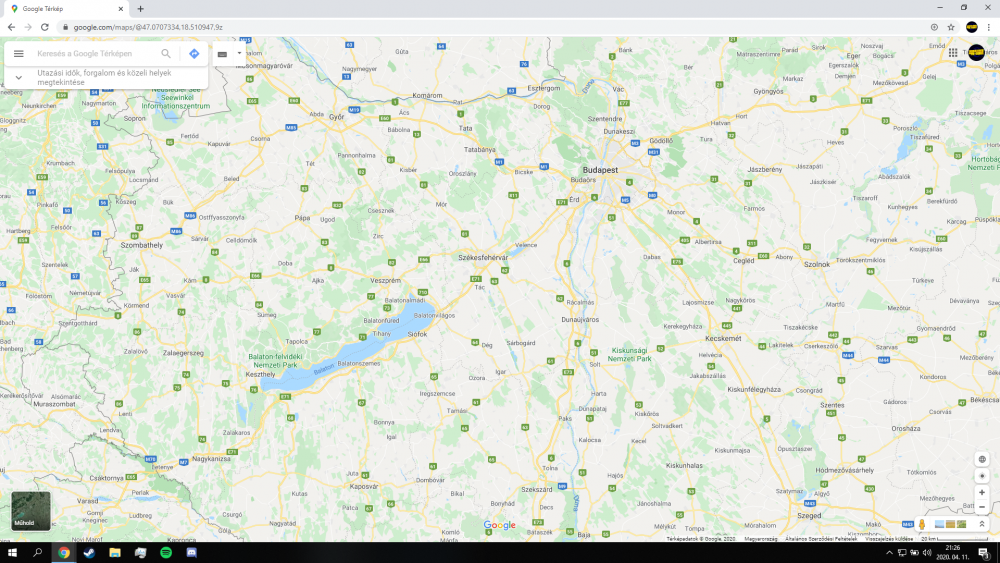The image size is (1000, 563).
Task: Zoom out on the map
Action: click(x=982, y=507)
